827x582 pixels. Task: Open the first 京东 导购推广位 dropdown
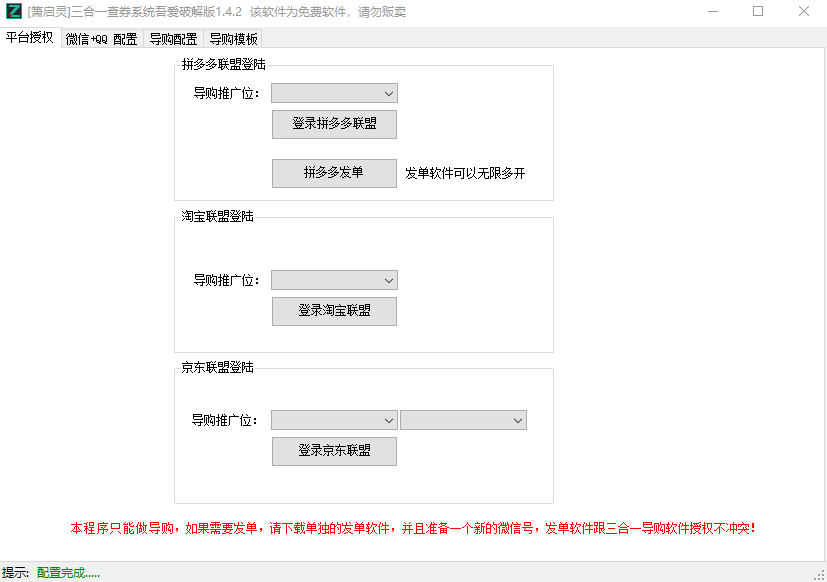(x=334, y=420)
